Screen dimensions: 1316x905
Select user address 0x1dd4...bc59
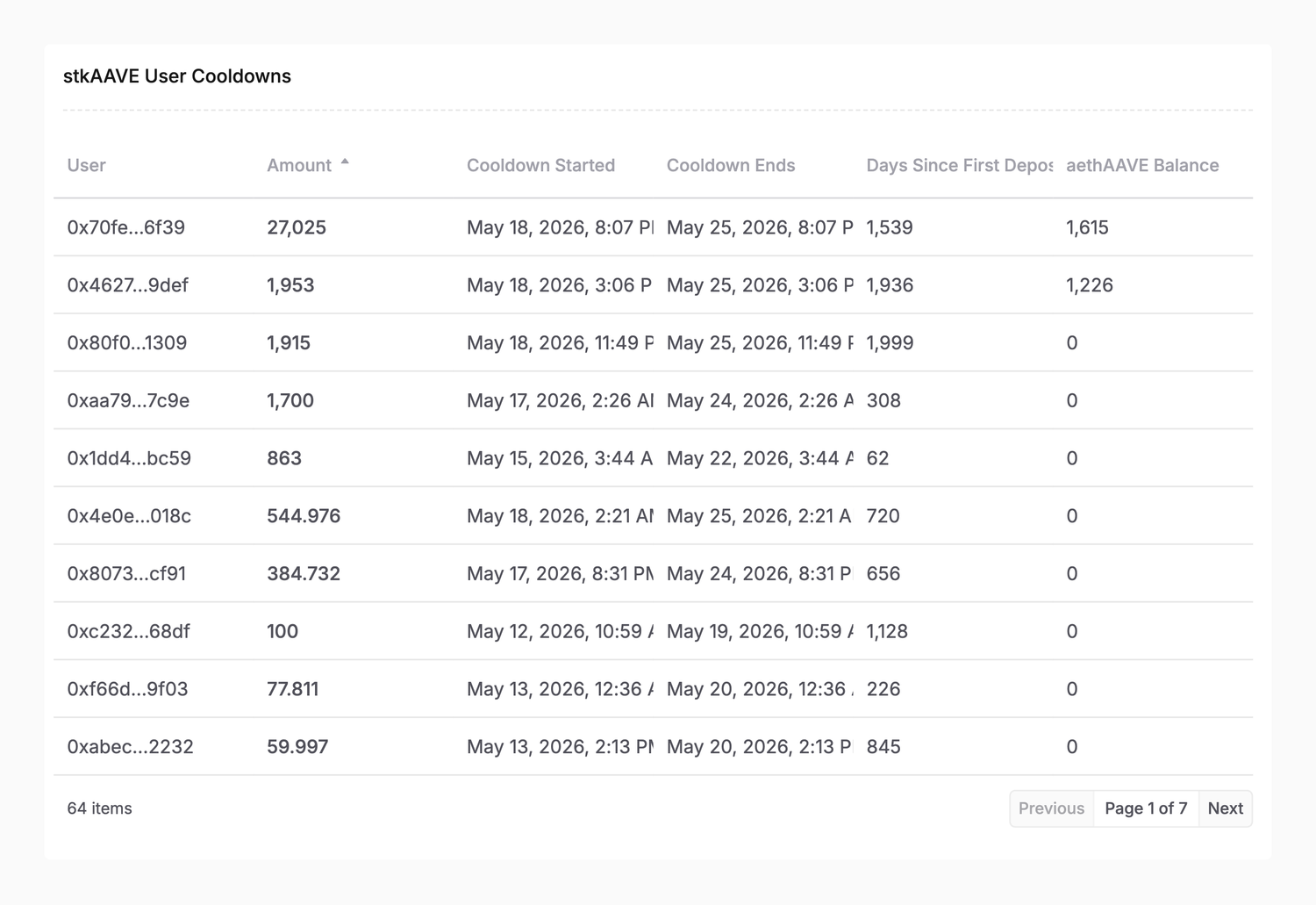pyautogui.click(x=129, y=458)
